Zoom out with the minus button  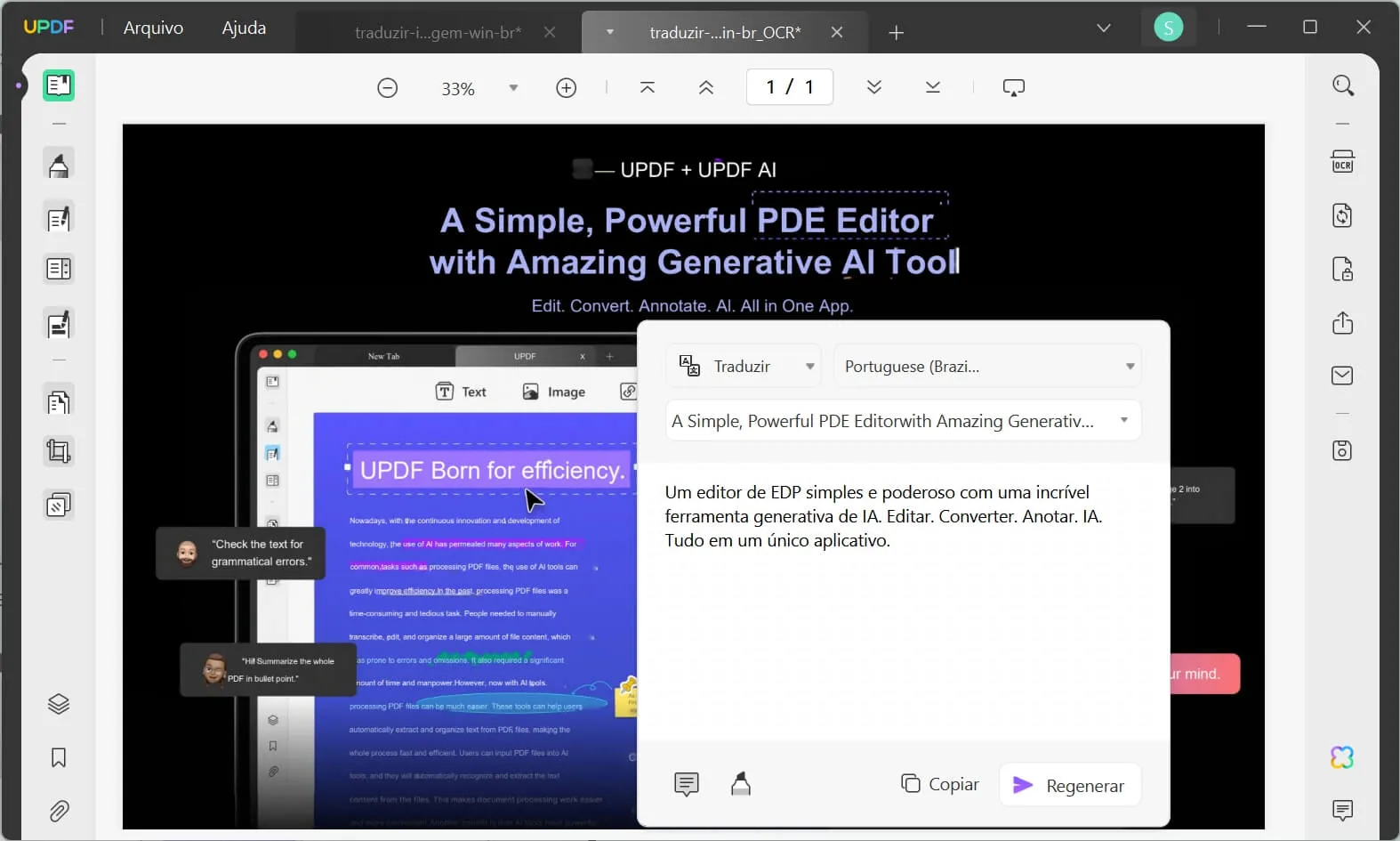click(x=387, y=88)
